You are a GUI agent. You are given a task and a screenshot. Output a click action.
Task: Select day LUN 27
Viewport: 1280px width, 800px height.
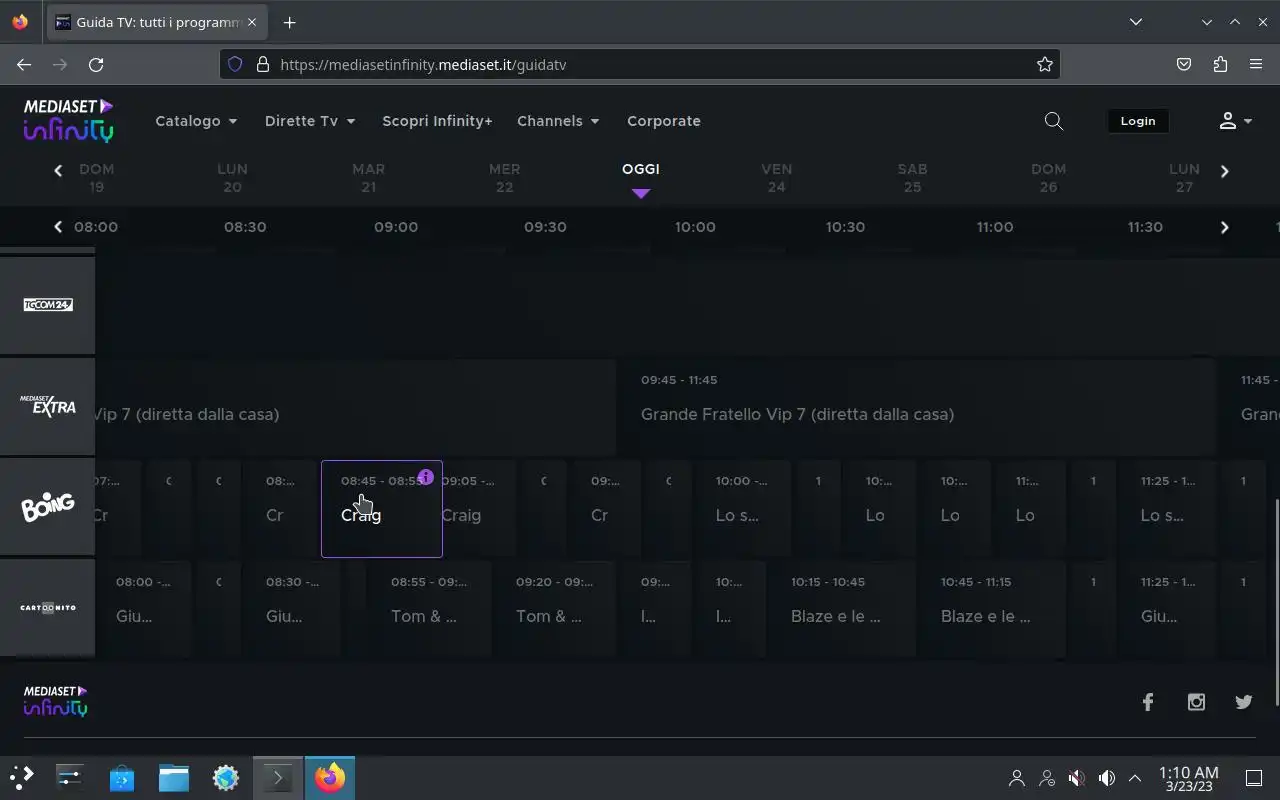pyautogui.click(x=1184, y=178)
